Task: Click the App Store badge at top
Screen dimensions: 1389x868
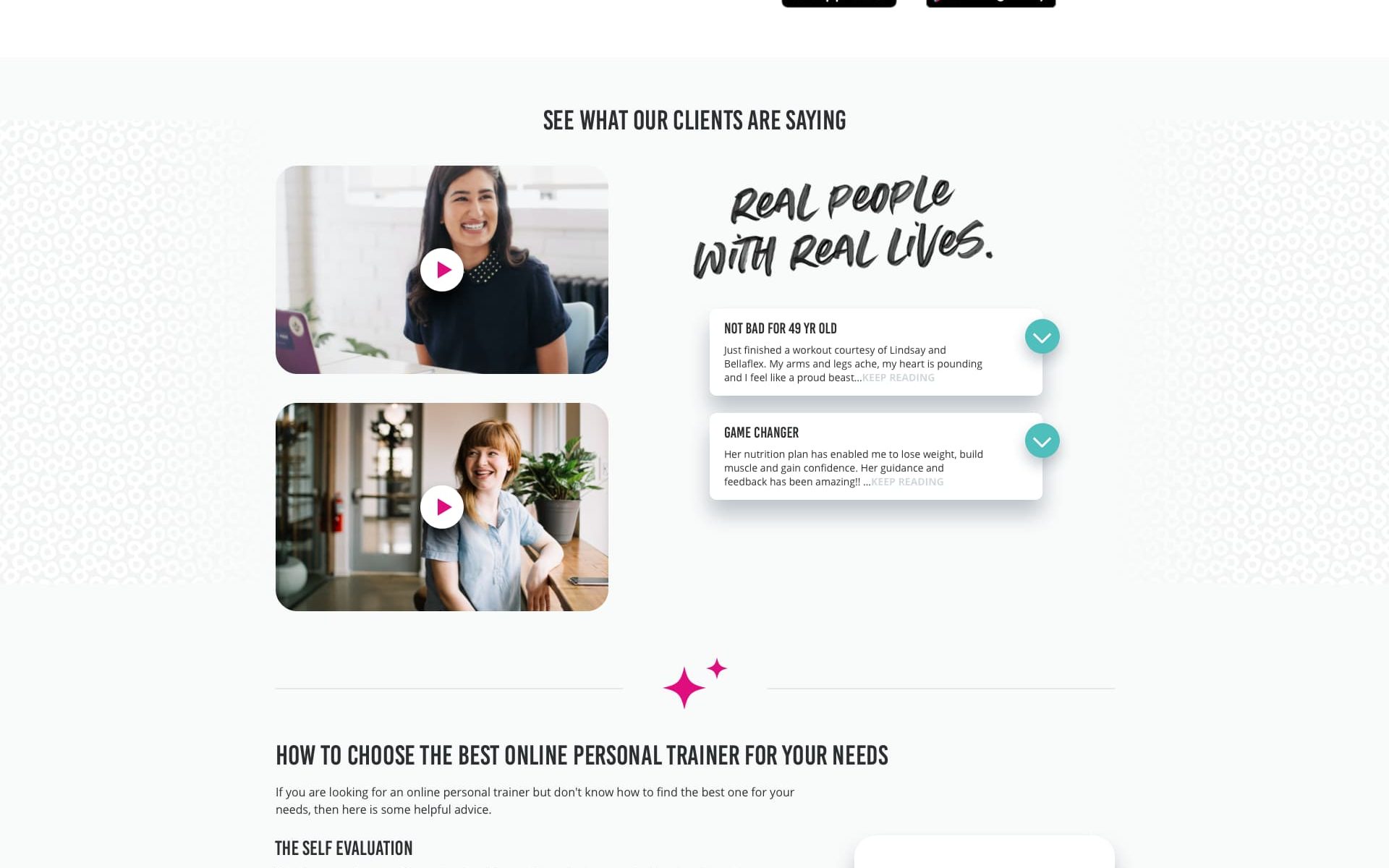Action: pyautogui.click(x=839, y=3)
